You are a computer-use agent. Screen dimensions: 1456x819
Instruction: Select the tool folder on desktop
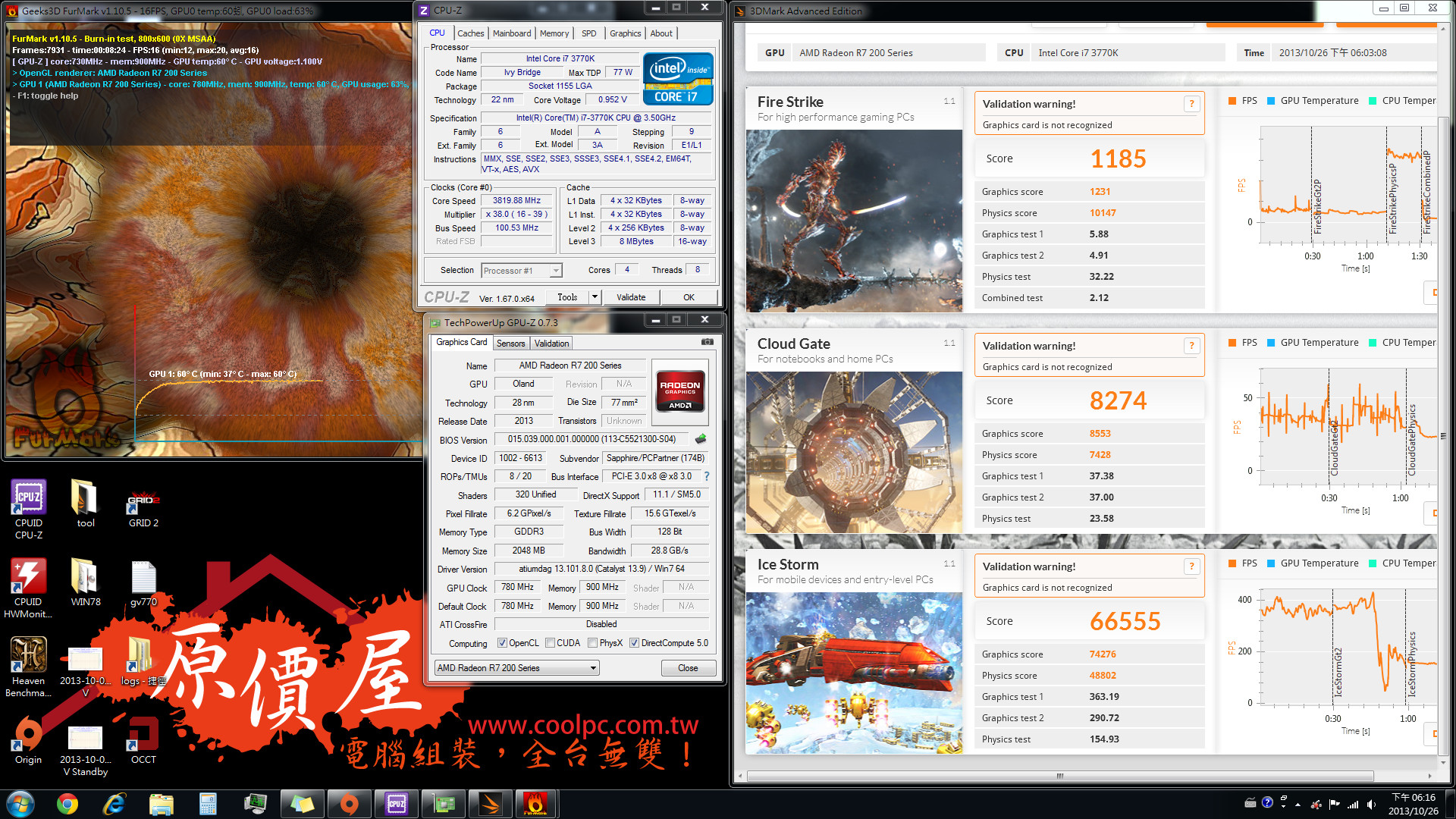[86, 504]
